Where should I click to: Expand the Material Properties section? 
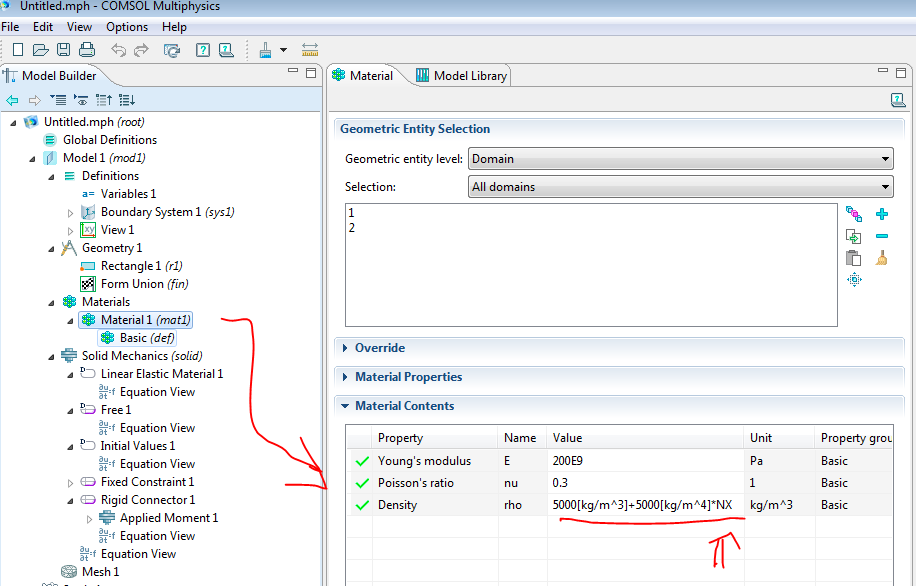(345, 377)
